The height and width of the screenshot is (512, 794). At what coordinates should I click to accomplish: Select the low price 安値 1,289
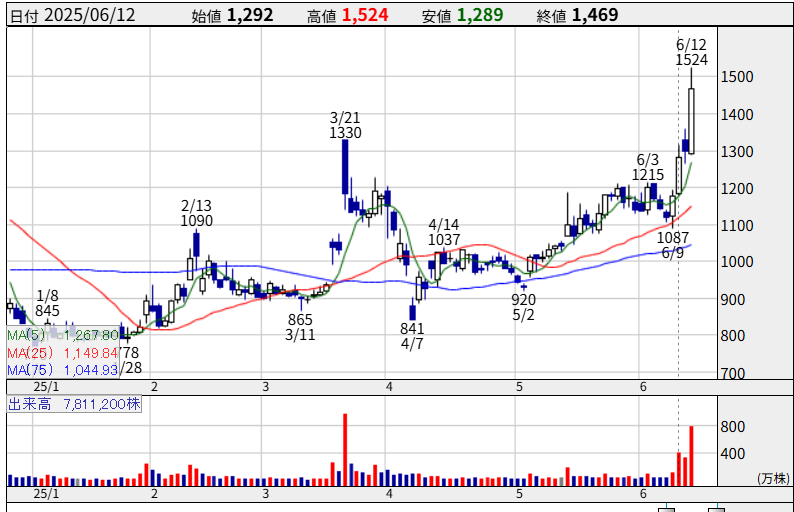pyautogui.click(x=462, y=15)
